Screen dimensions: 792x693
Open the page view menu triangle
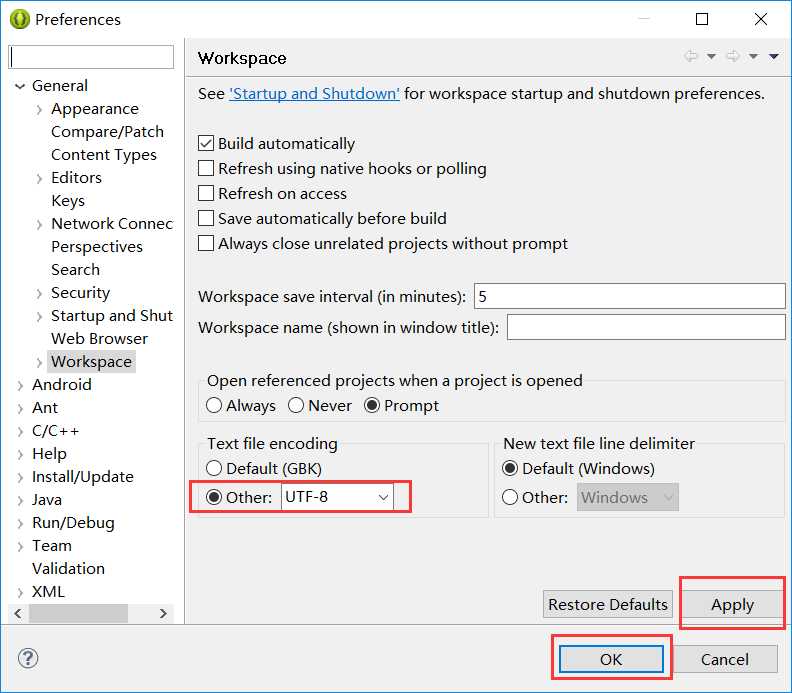(x=774, y=56)
